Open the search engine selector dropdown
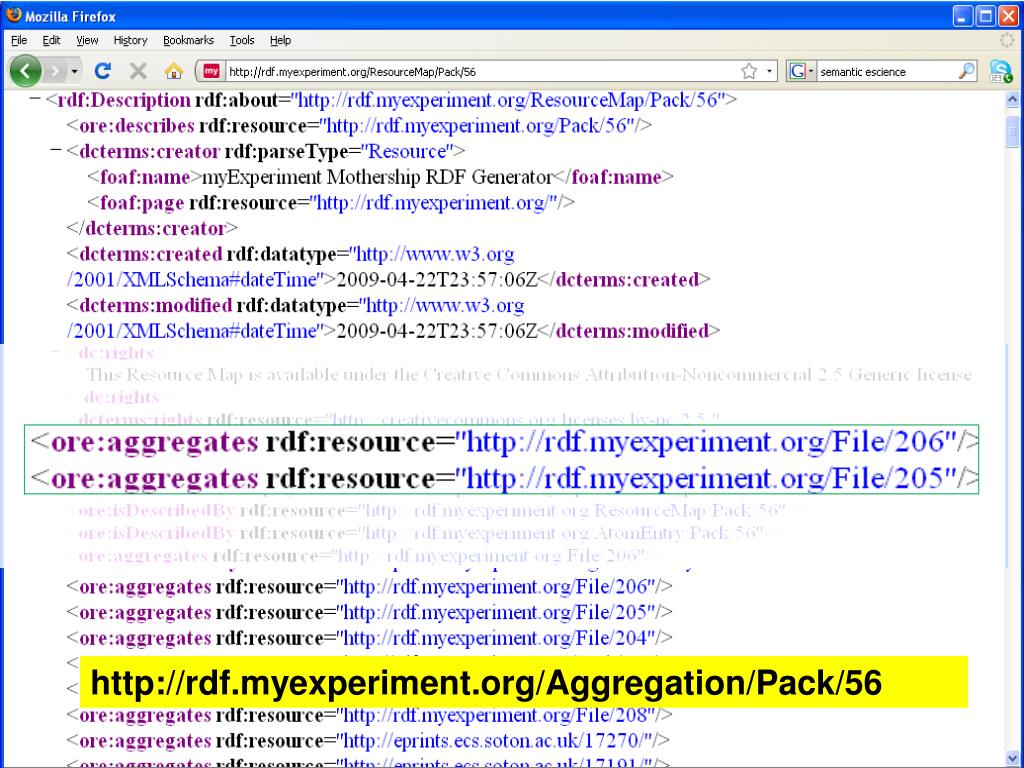The image size is (1024, 768). pos(801,71)
